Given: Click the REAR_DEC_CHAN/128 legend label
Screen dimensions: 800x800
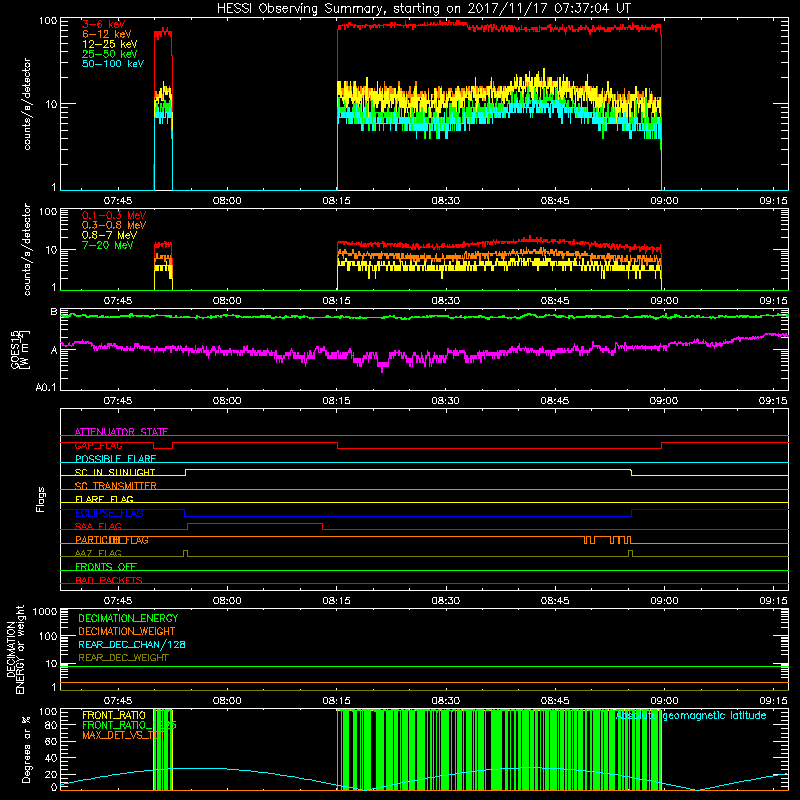Looking at the screenshot, I should coord(132,645).
